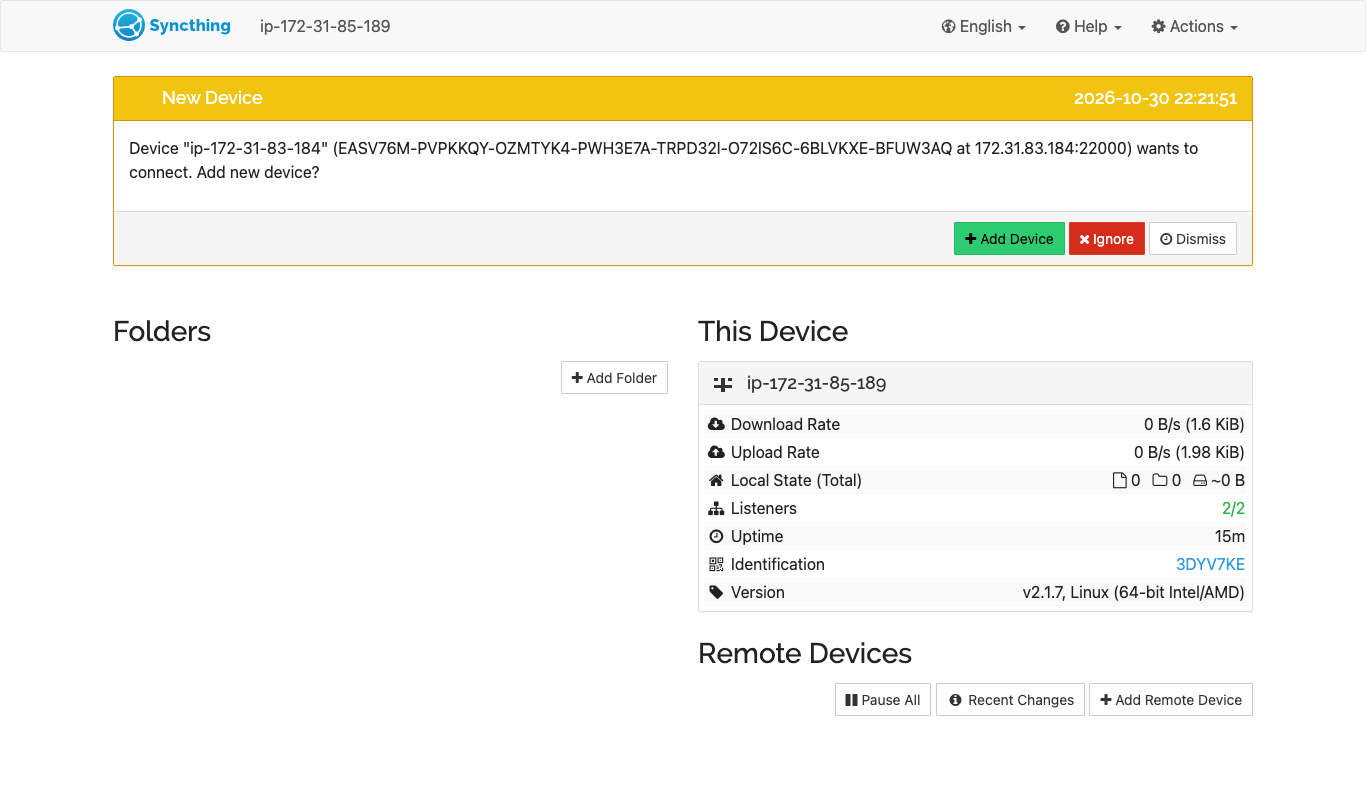Click the timestamp 2026-10-30 22:21:51
The image size is (1366, 800).
(1155, 98)
